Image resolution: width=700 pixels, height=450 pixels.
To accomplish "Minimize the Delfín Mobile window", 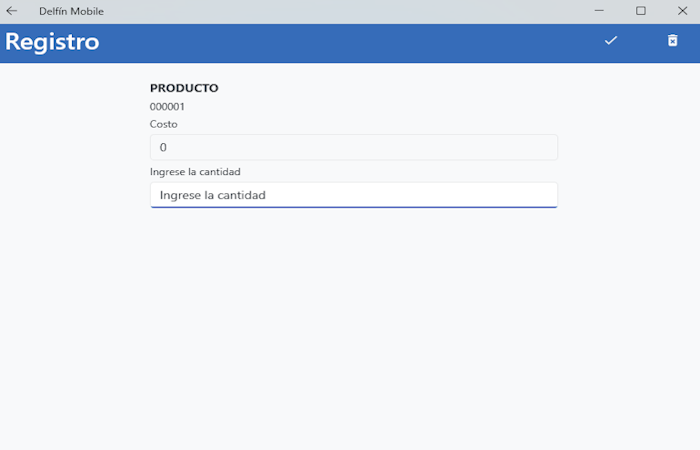I will 599,11.
